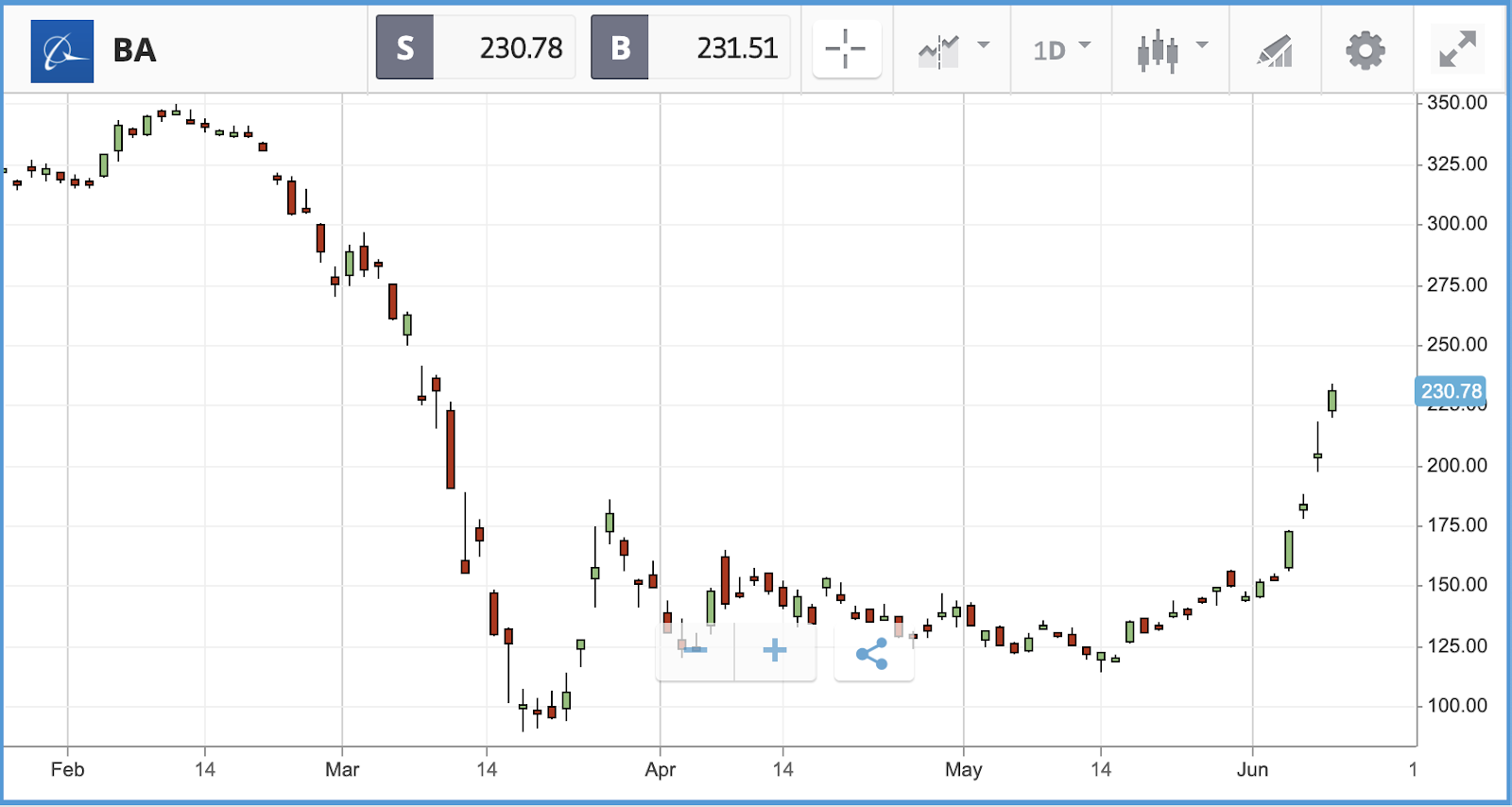Click the candlestick chart type icon
The height and width of the screenshot is (807, 1512).
pyautogui.click(x=1158, y=51)
